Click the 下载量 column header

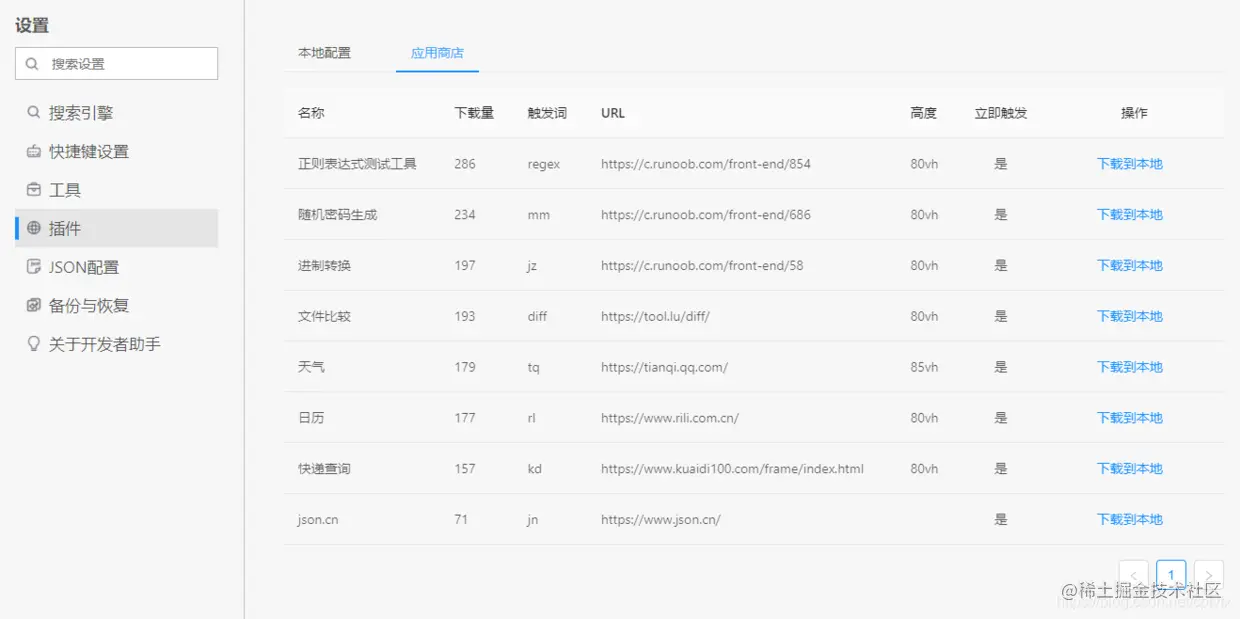pyautogui.click(x=474, y=113)
